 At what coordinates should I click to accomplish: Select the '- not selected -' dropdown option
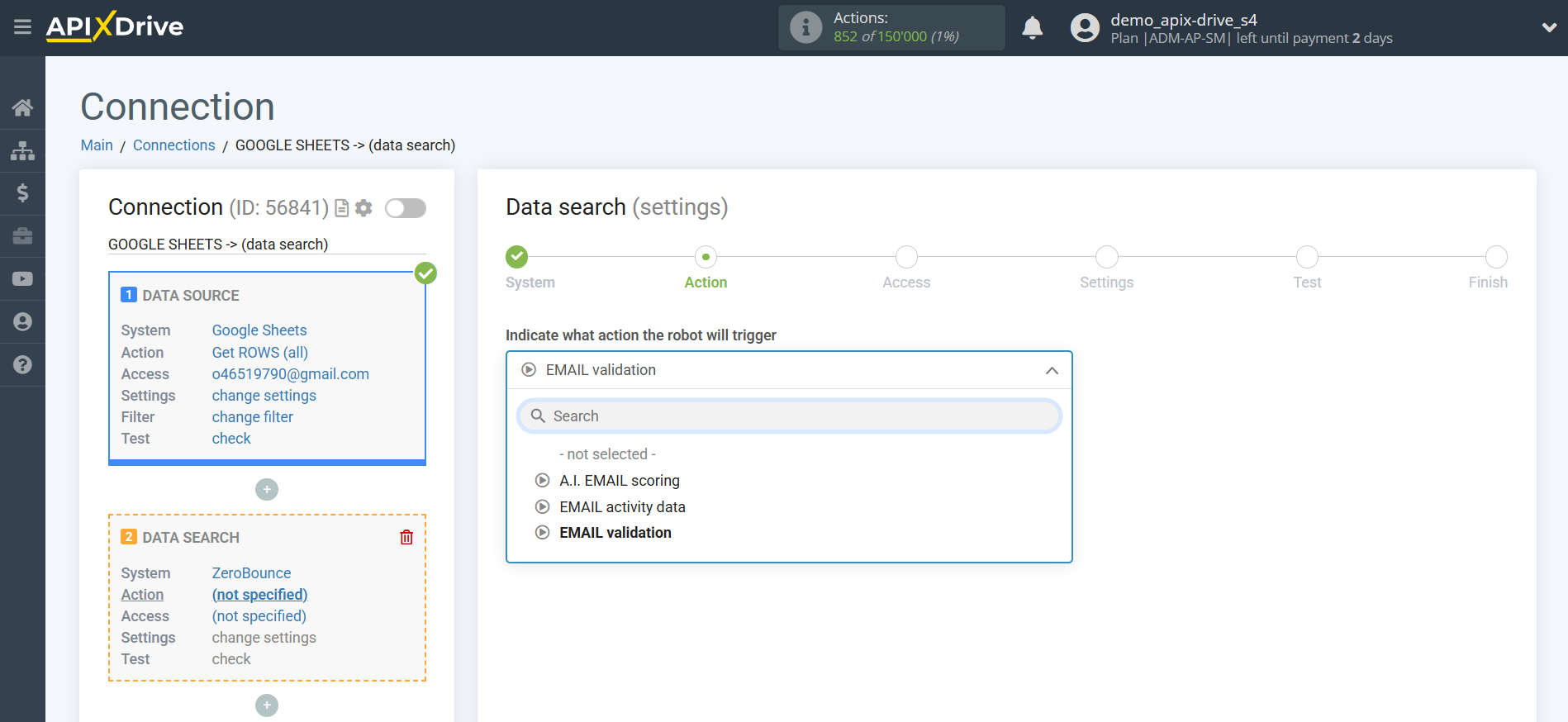click(606, 454)
